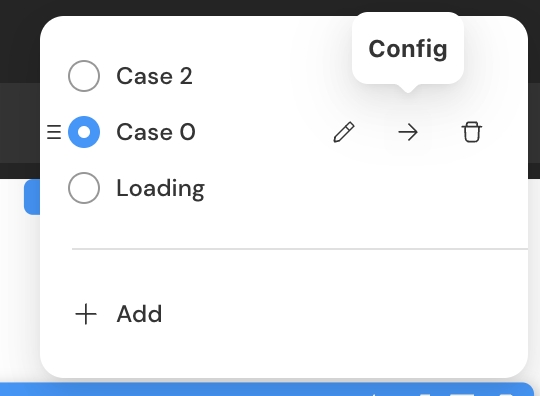540x396 pixels.
Task: Click the selected Case 0 radio button
Action: [x=84, y=132]
